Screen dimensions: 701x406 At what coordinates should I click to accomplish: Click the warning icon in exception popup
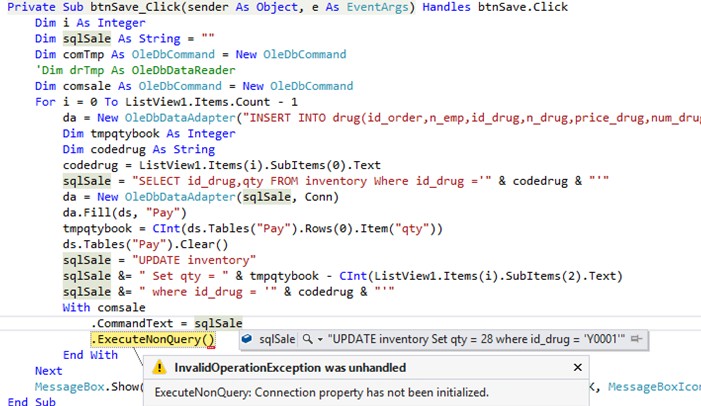pyautogui.click(x=159, y=368)
